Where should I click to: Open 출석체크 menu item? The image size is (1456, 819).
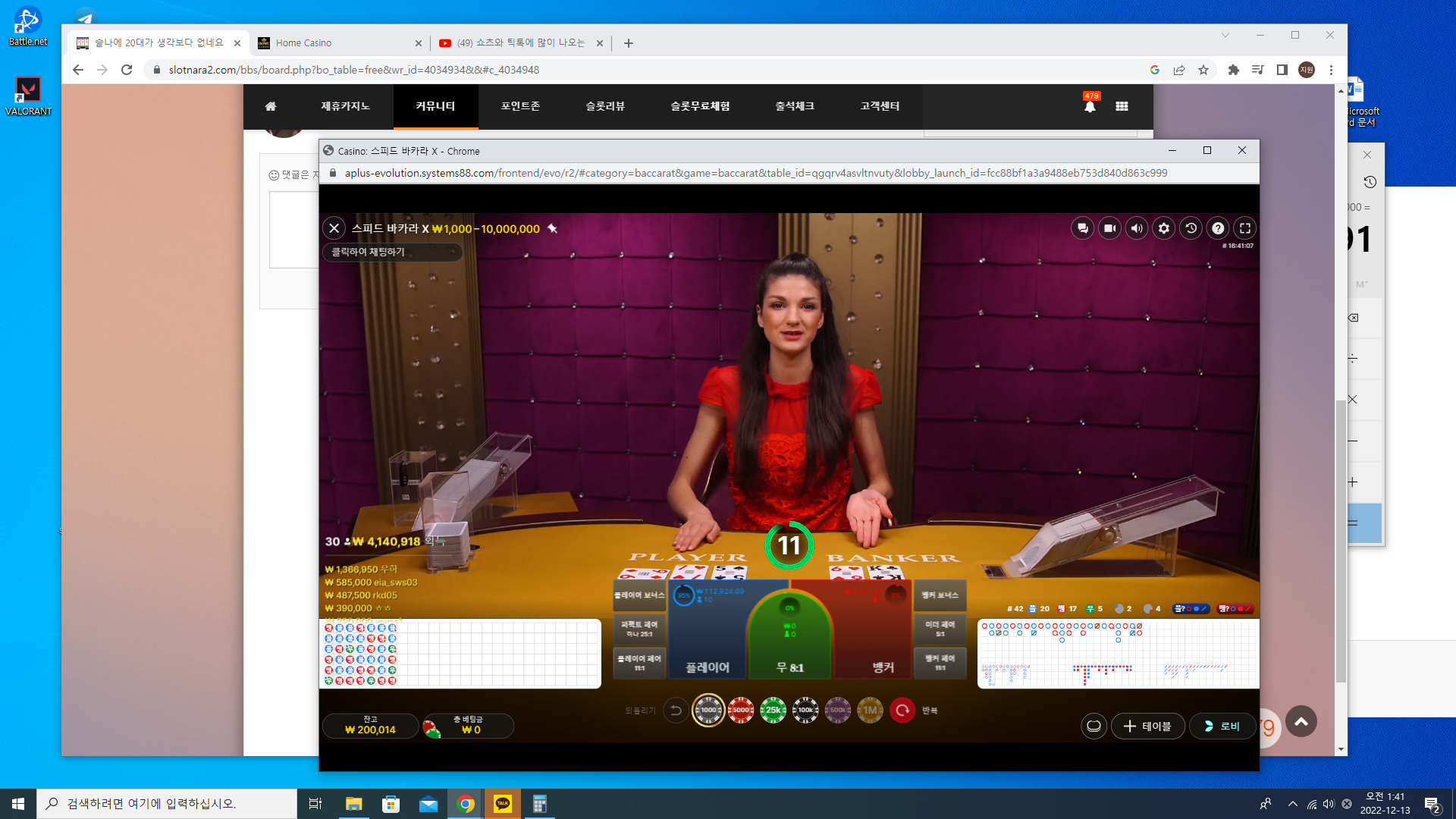click(795, 106)
